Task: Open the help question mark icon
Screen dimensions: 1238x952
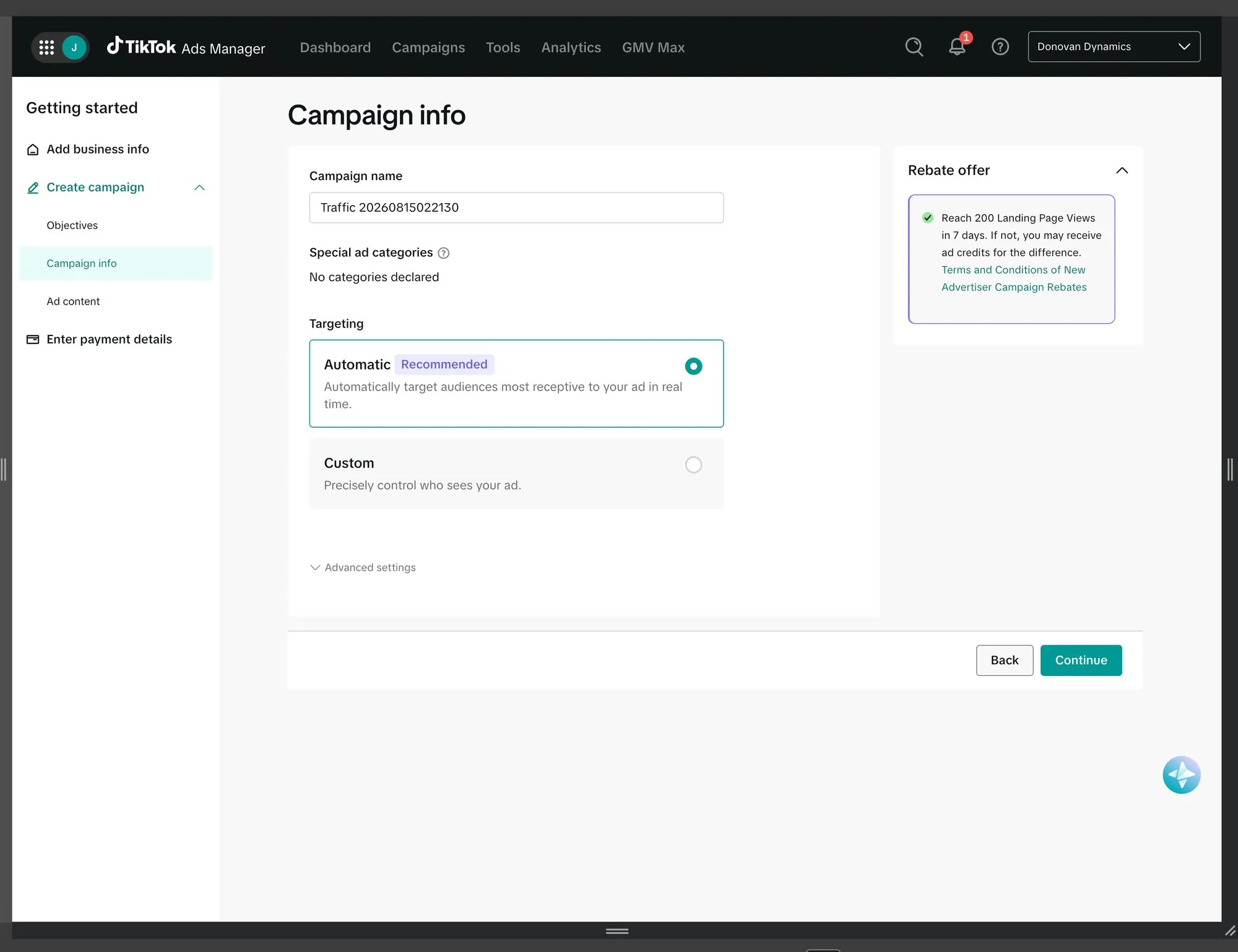Action: pyautogui.click(x=1000, y=47)
